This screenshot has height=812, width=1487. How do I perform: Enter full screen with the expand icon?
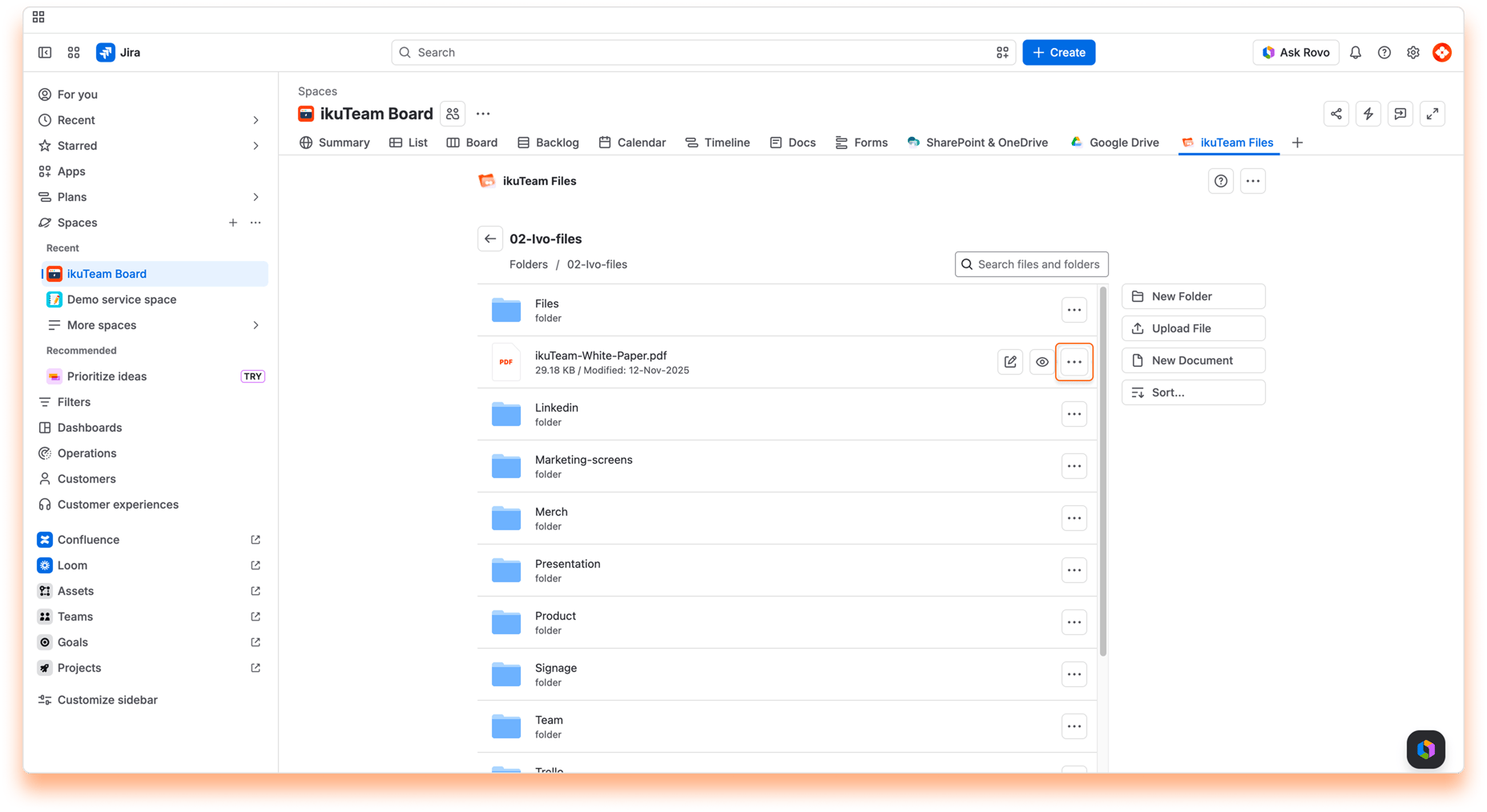pos(1432,114)
